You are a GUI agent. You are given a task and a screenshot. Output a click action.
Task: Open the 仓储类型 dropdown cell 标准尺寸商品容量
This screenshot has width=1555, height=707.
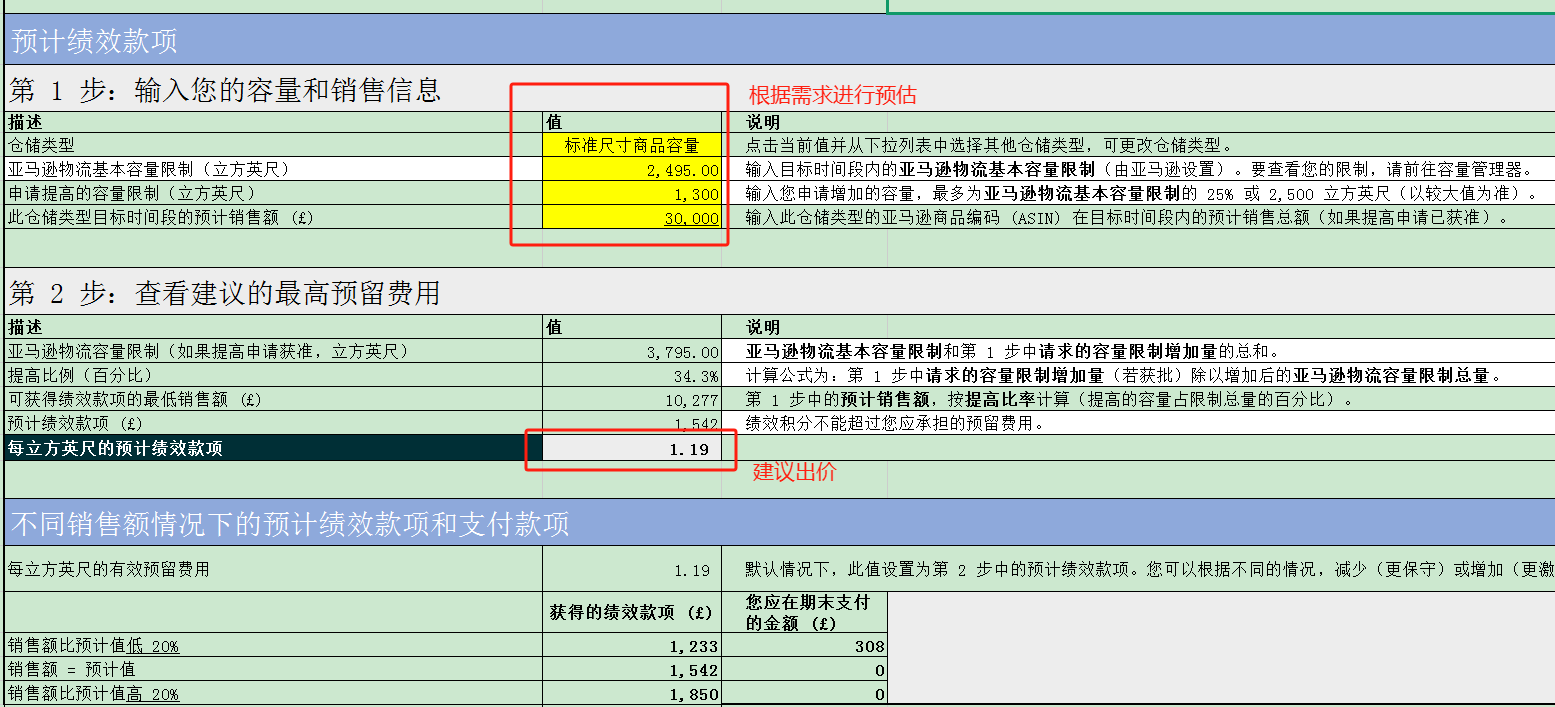pyautogui.click(x=631, y=146)
